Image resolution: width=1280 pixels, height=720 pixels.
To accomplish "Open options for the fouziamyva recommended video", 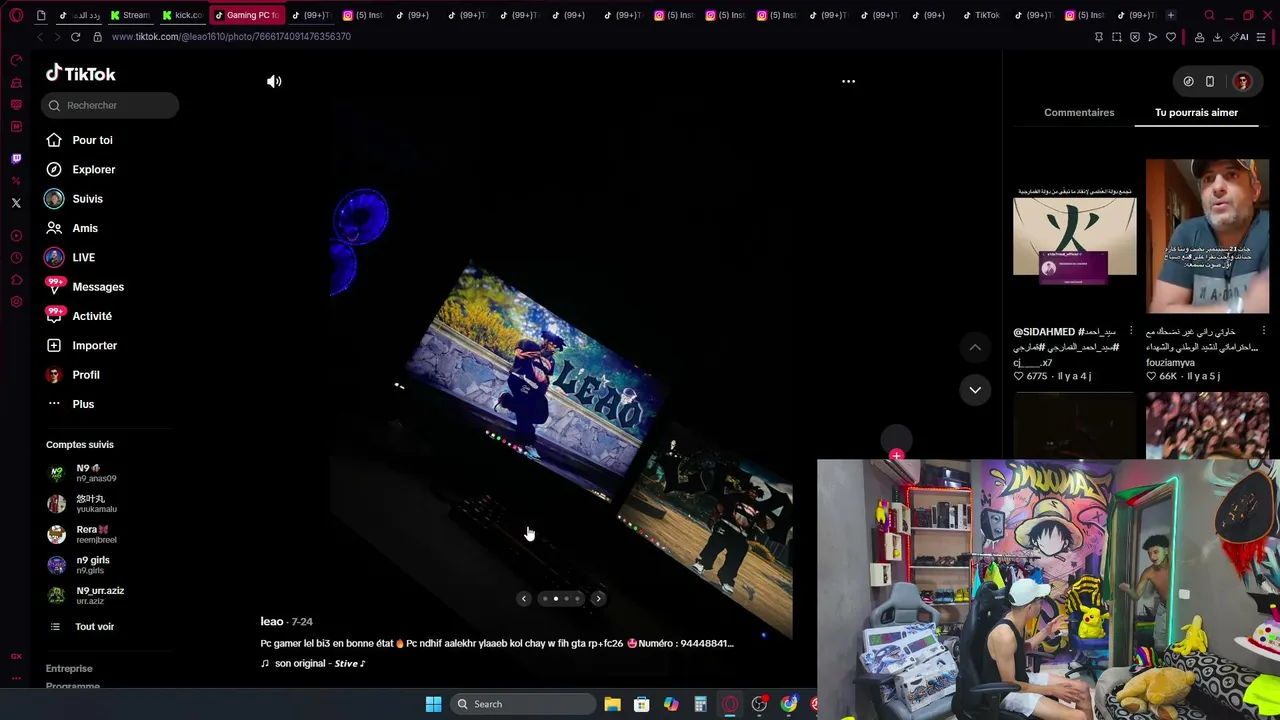I will [1264, 331].
